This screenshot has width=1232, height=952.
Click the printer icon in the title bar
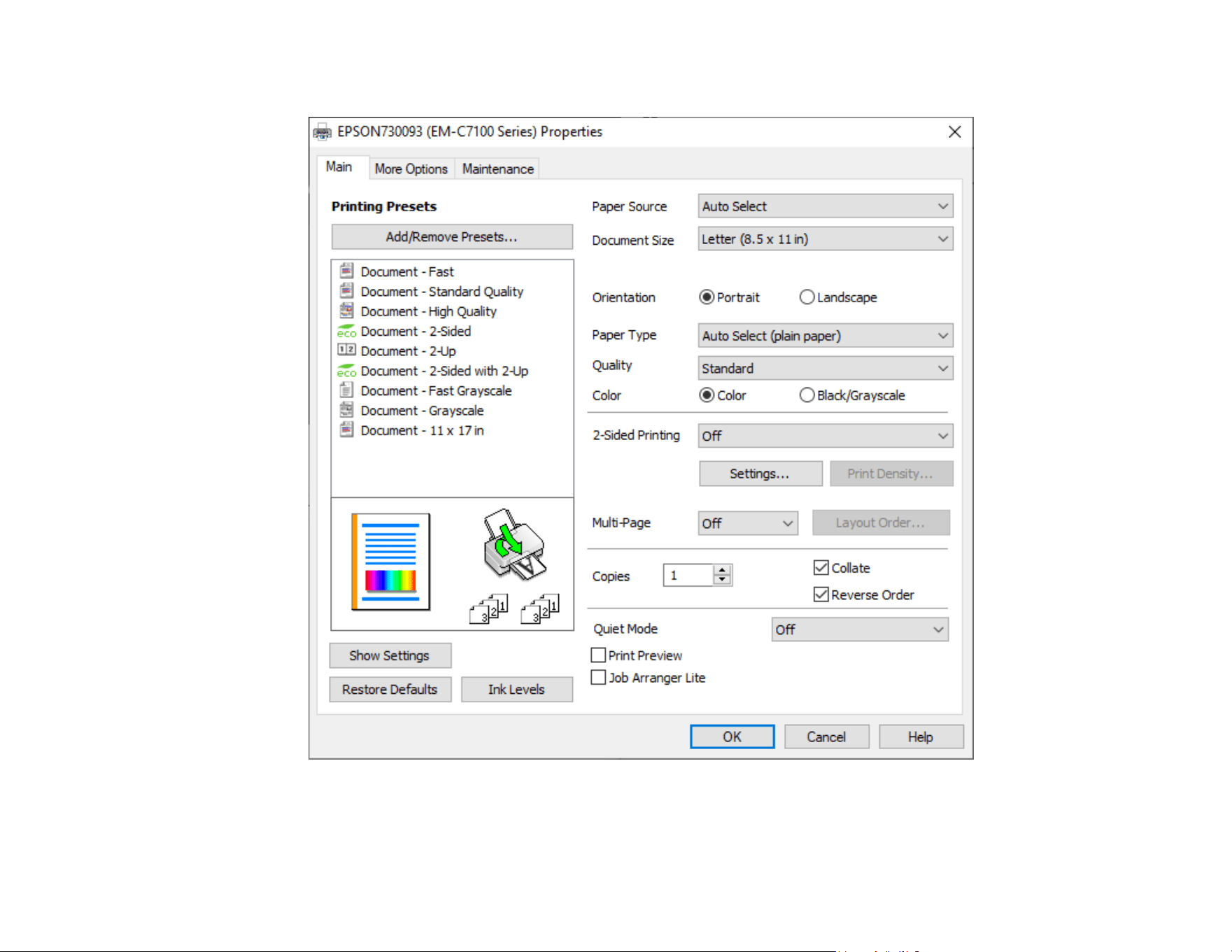[x=323, y=132]
